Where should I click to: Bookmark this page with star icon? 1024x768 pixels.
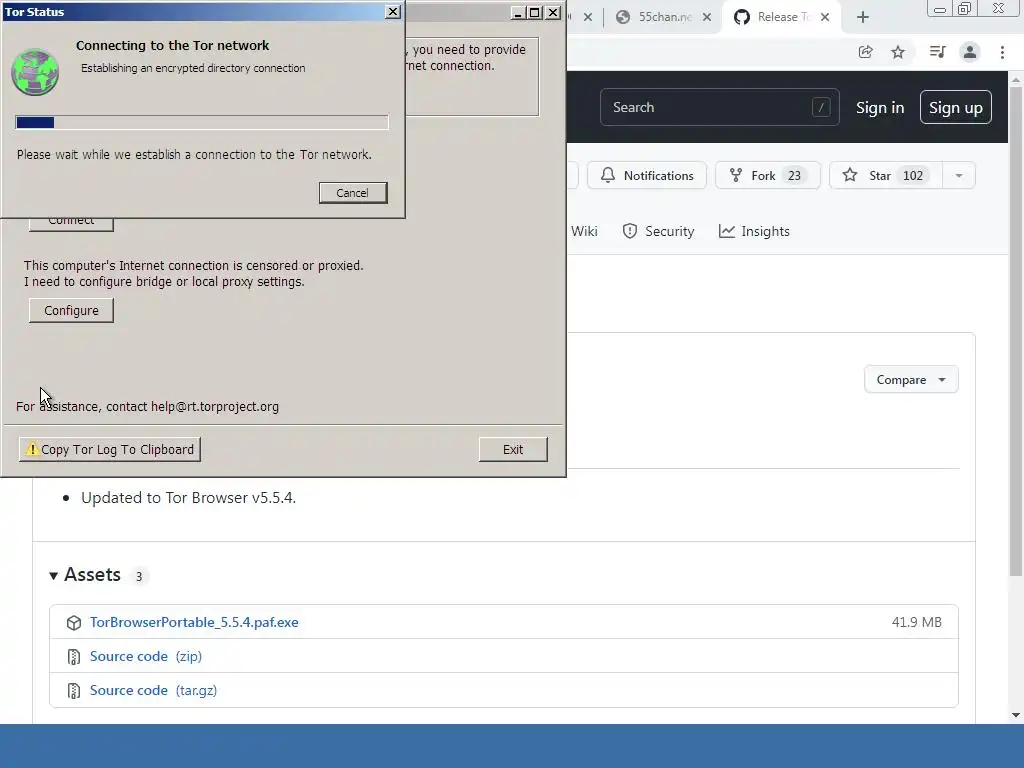point(898,52)
